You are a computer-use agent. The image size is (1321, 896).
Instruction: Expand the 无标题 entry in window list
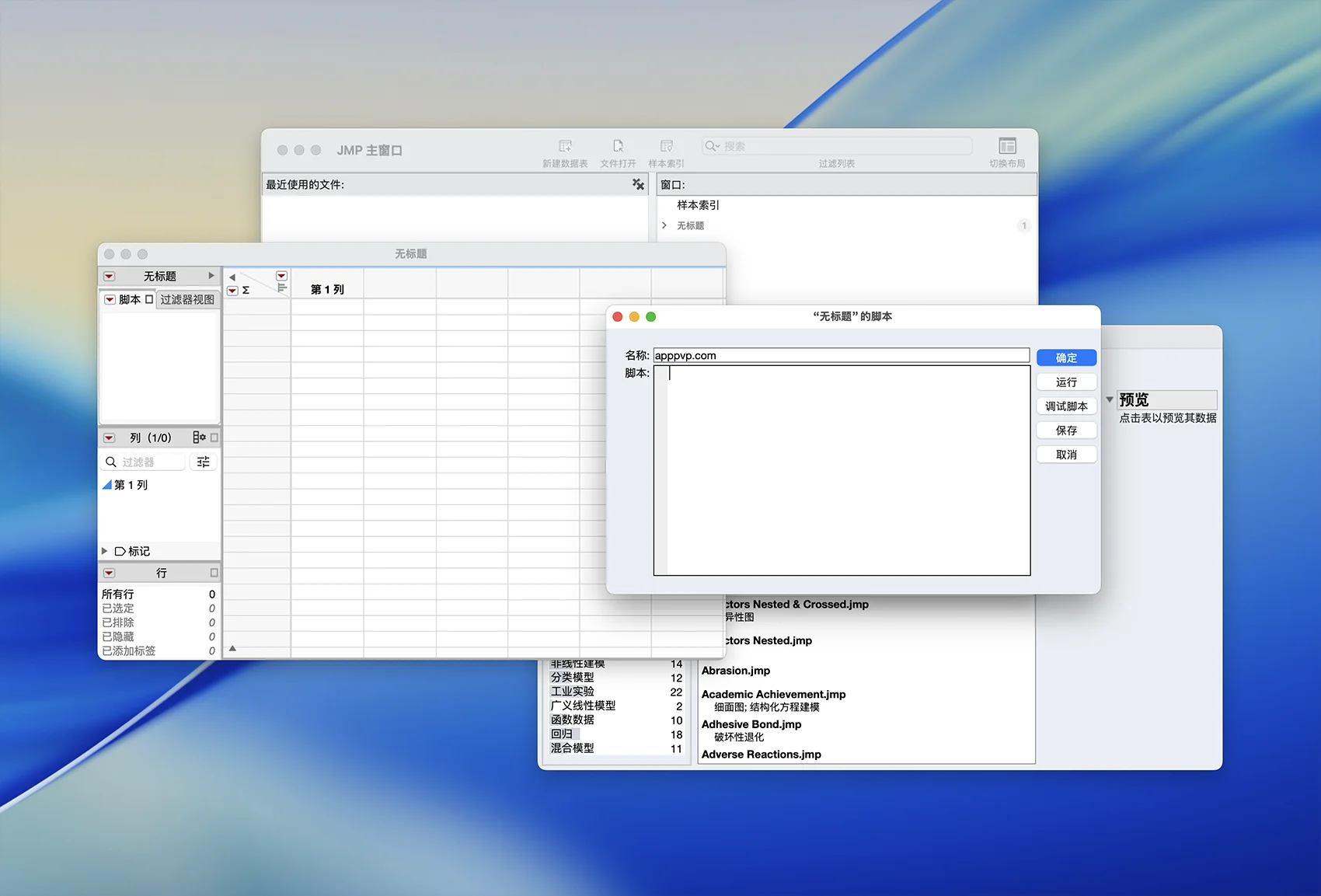pos(664,225)
